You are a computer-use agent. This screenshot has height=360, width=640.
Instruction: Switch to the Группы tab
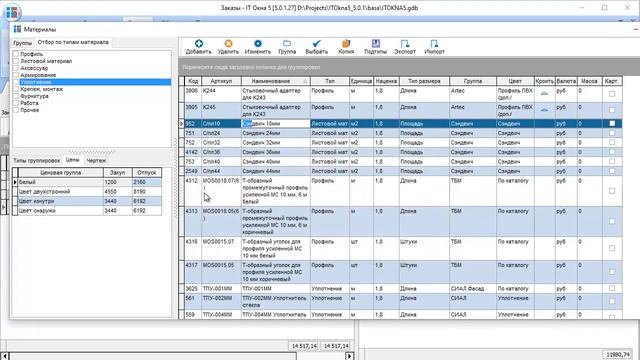click(22, 43)
